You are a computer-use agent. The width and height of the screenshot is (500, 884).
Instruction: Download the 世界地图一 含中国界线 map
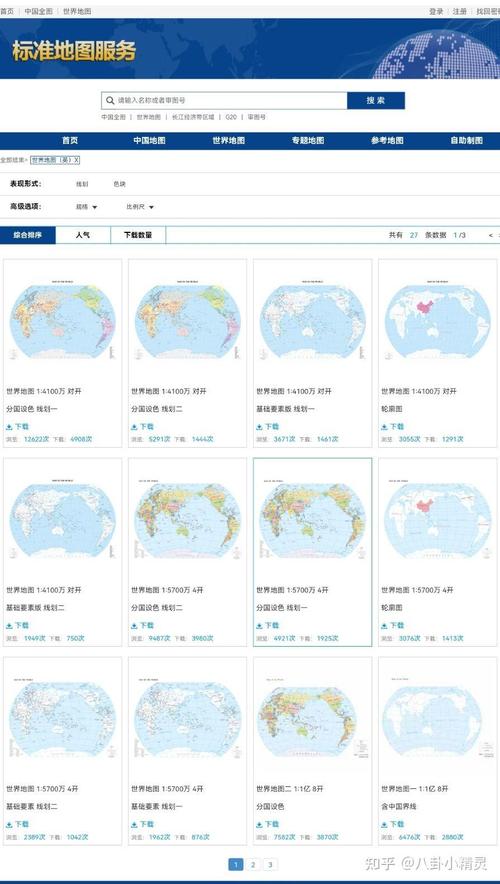point(392,824)
